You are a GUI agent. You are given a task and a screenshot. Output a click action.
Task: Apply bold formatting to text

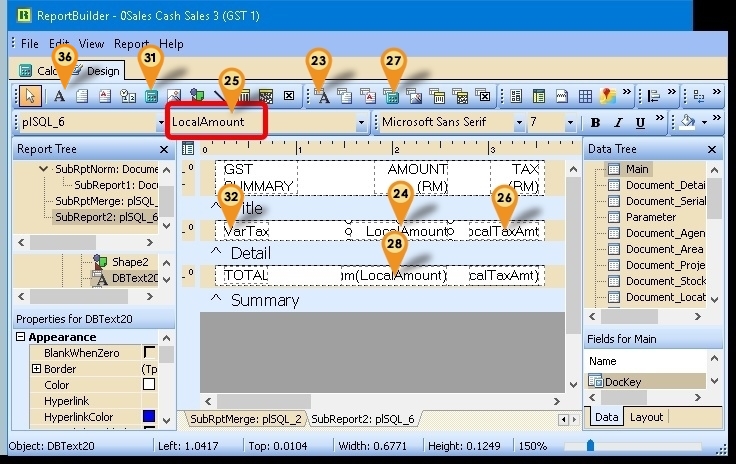(x=596, y=123)
